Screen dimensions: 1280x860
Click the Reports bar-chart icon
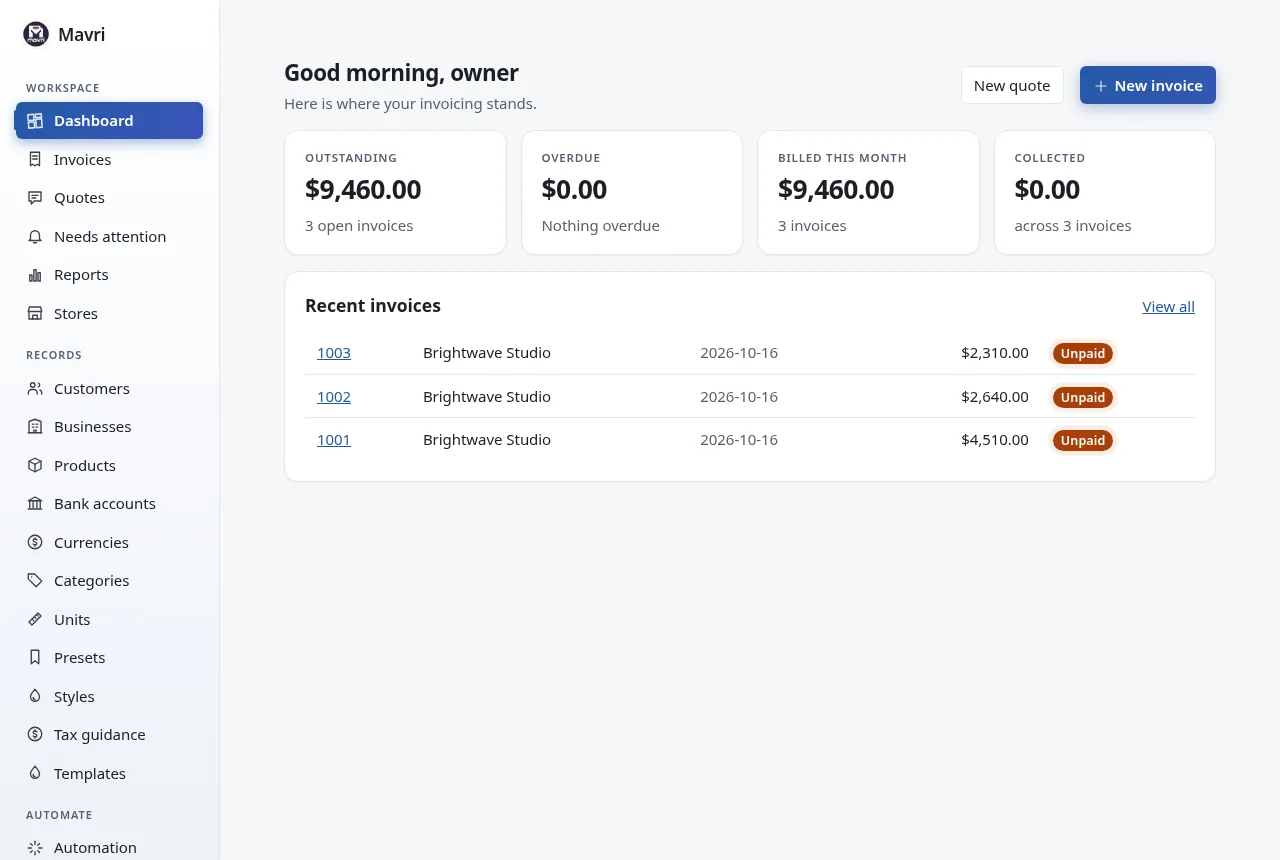click(35, 275)
